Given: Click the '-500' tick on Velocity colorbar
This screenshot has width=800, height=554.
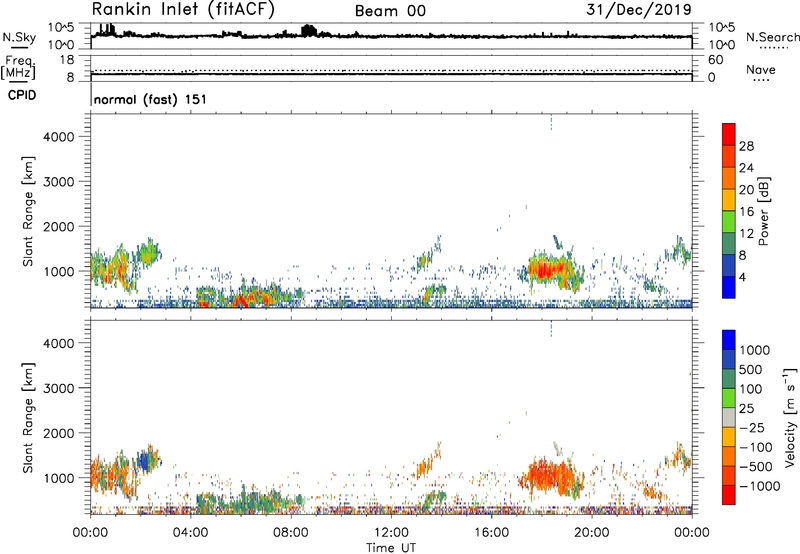Looking at the screenshot, I should [756, 467].
